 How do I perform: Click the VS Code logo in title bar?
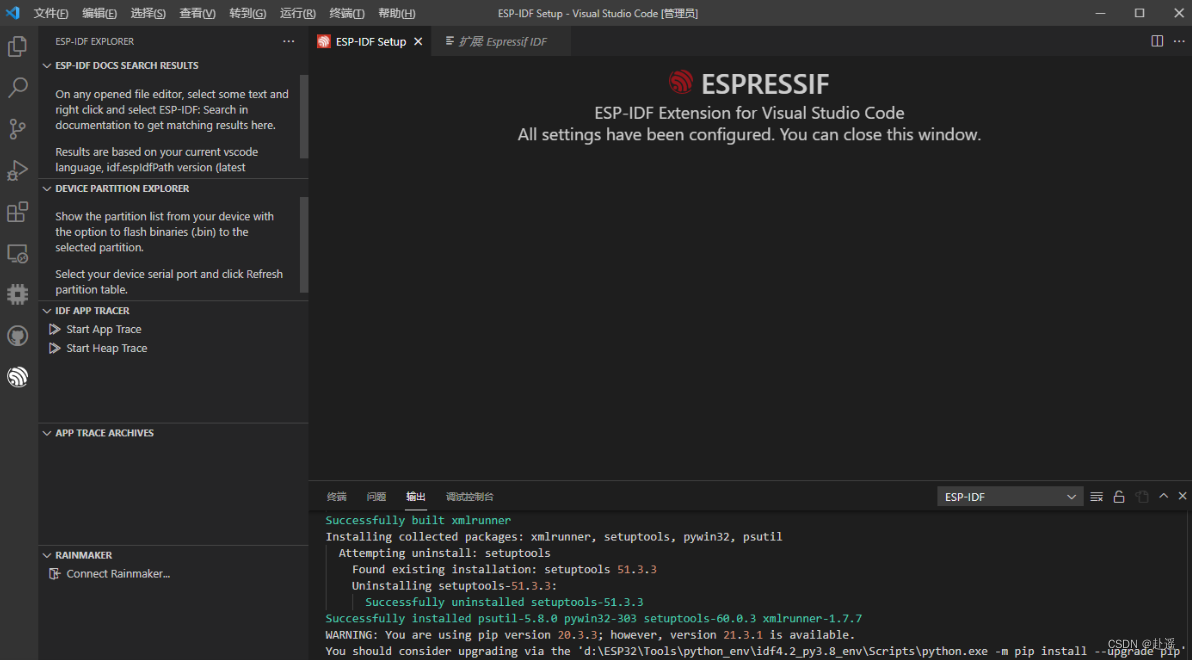pyautogui.click(x=13, y=13)
